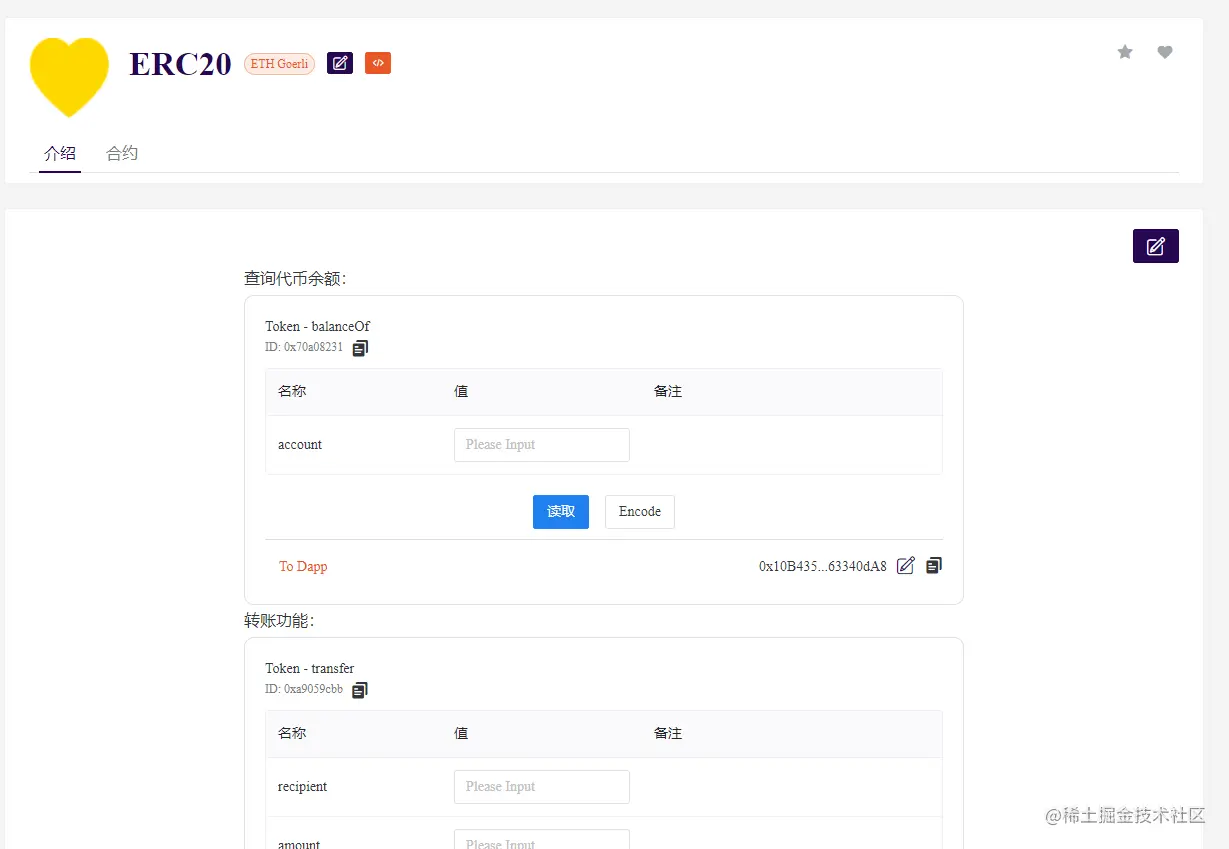Open the edit icon above the contract forms

tap(1155, 245)
